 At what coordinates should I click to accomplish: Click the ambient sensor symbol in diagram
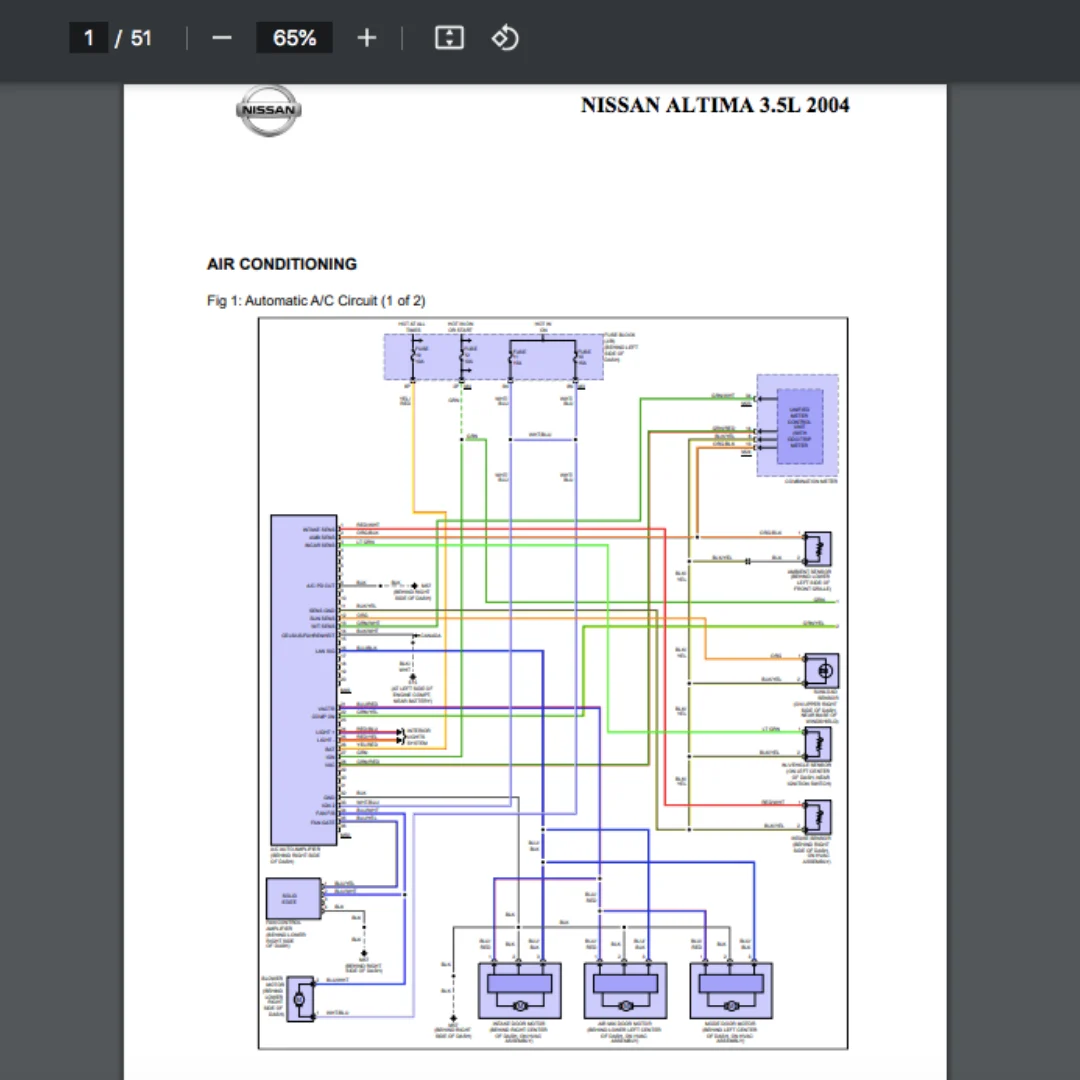tap(818, 549)
